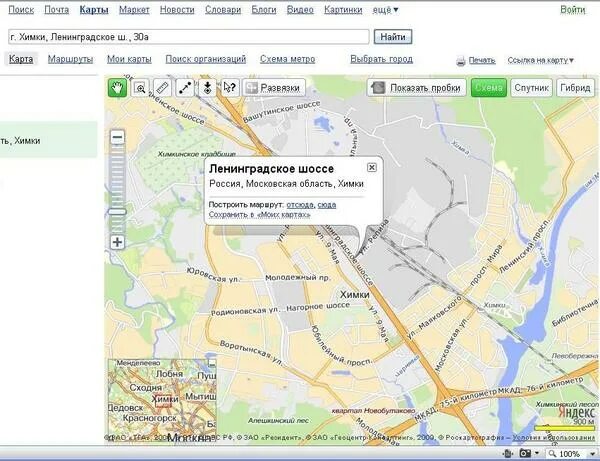Open the Схема метро link
This screenshot has width=600, height=461.
coord(287,59)
